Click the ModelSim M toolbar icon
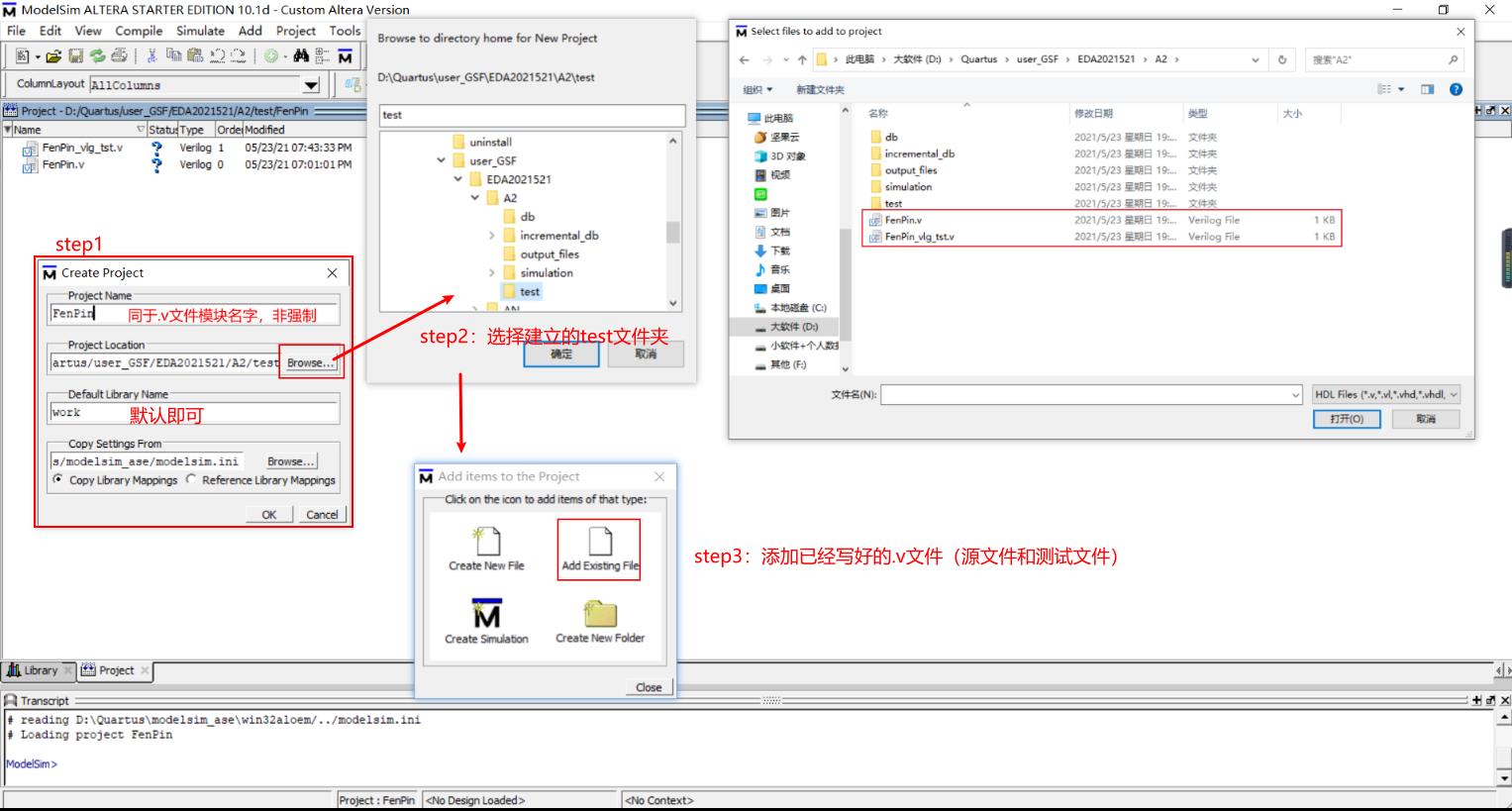The height and width of the screenshot is (811, 1512). coord(345,56)
